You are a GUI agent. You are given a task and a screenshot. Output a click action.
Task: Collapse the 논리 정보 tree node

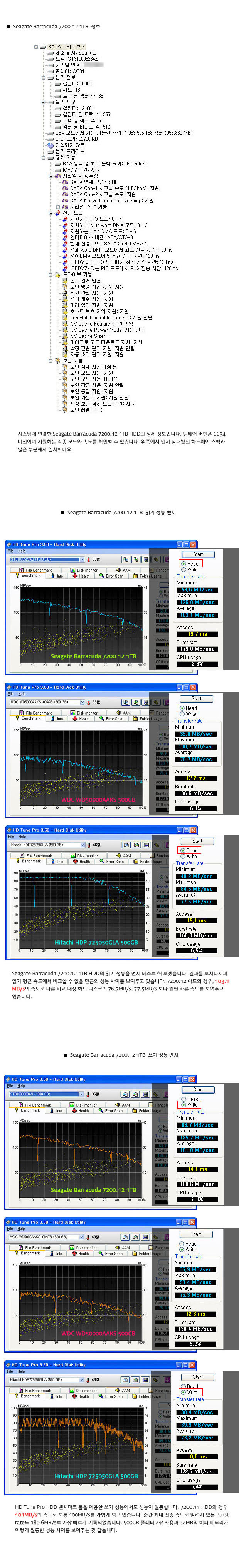[43, 77]
